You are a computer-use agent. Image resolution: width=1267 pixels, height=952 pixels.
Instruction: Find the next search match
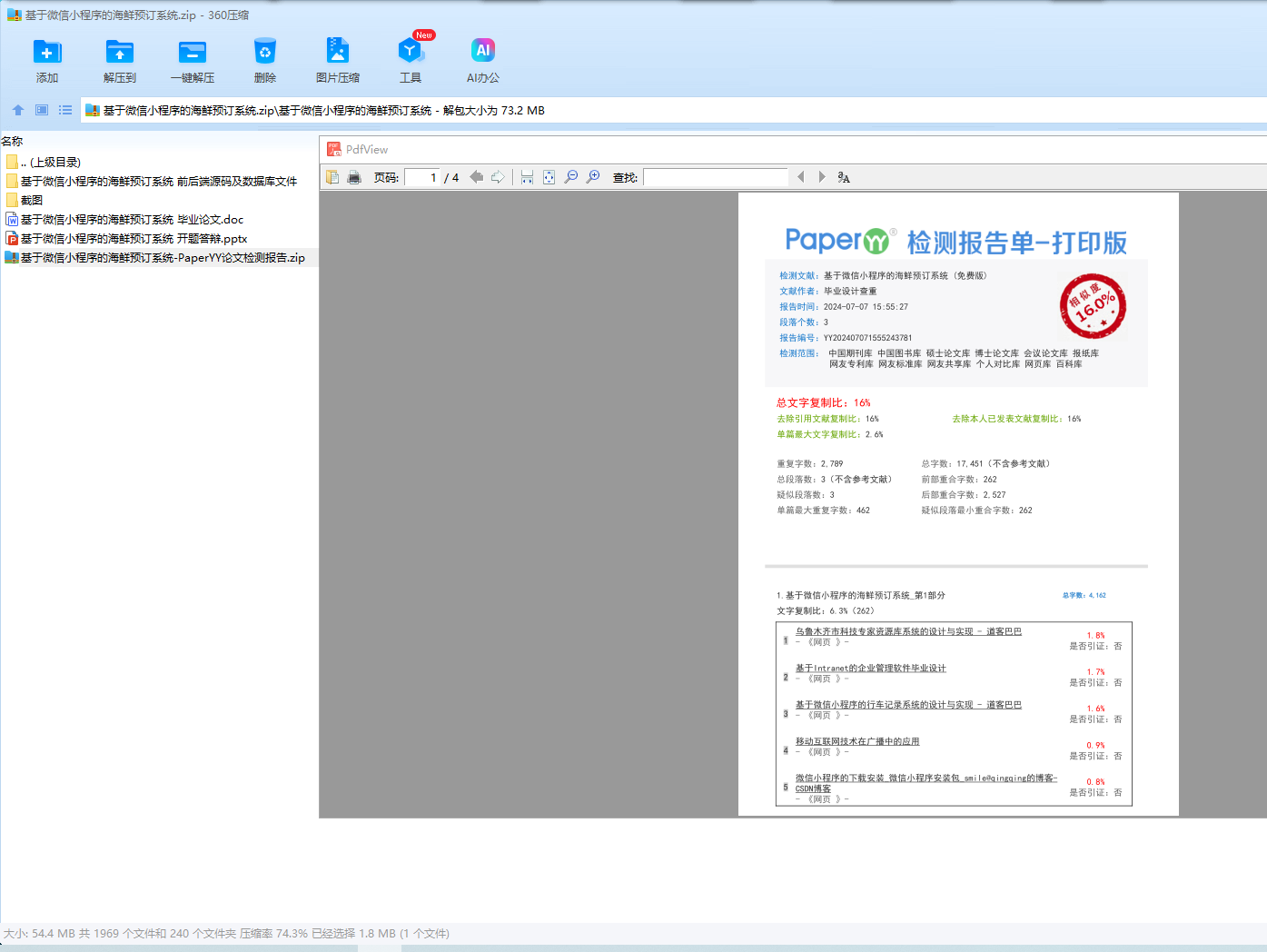[822, 177]
